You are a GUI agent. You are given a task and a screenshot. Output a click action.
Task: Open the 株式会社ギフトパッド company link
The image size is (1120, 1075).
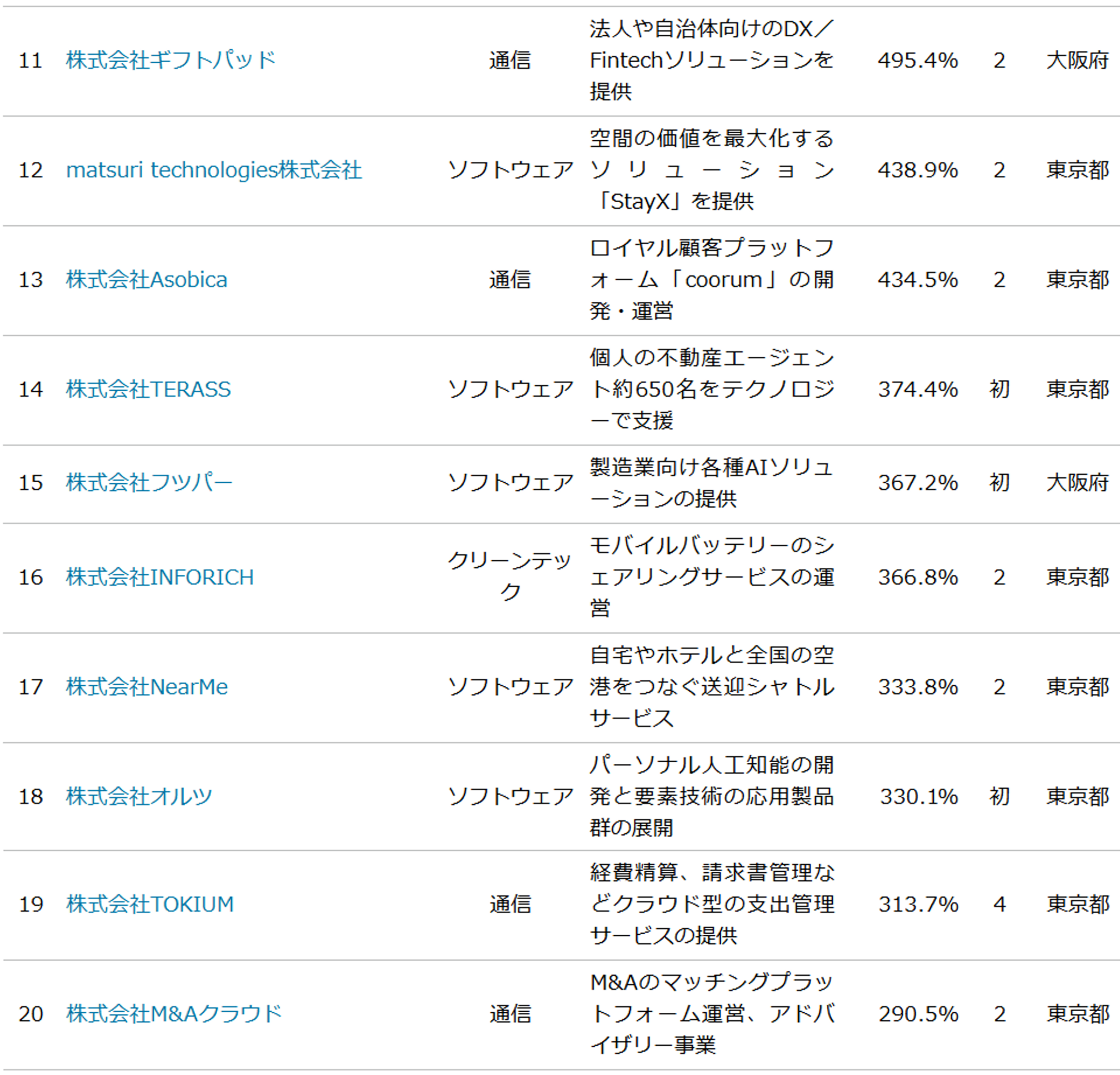click(171, 60)
